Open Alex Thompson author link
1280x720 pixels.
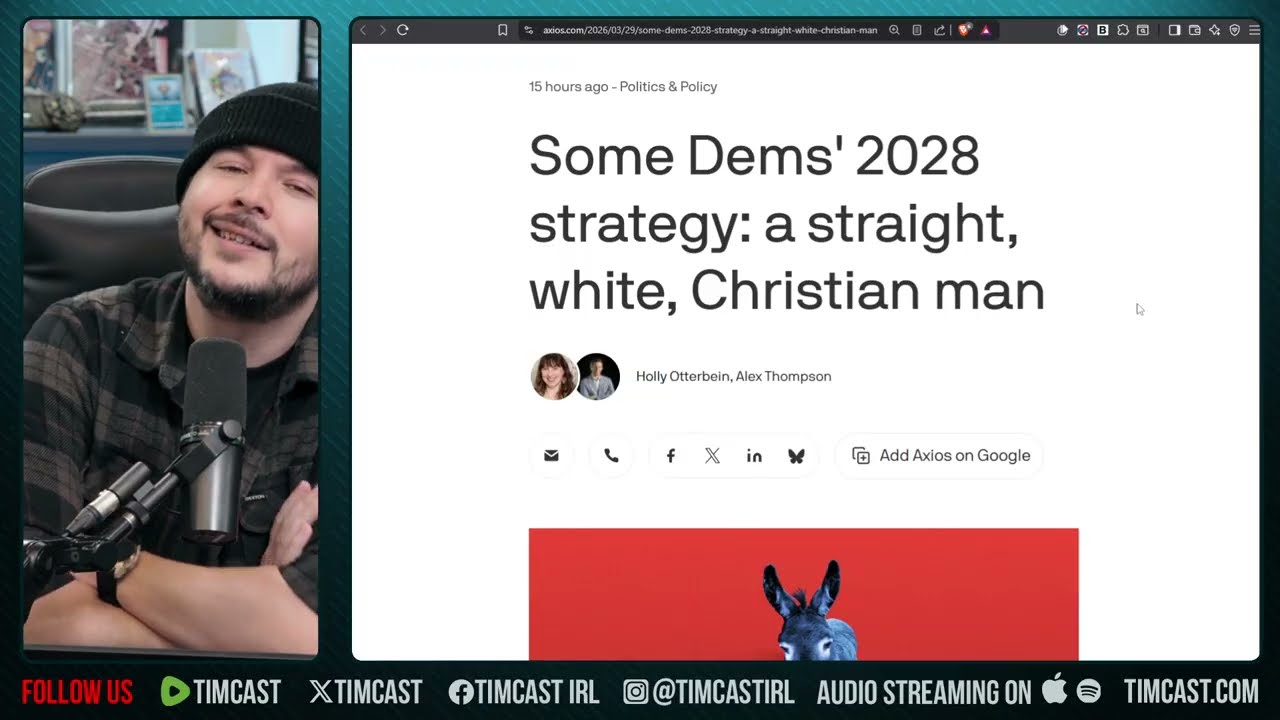pyautogui.click(x=783, y=377)
